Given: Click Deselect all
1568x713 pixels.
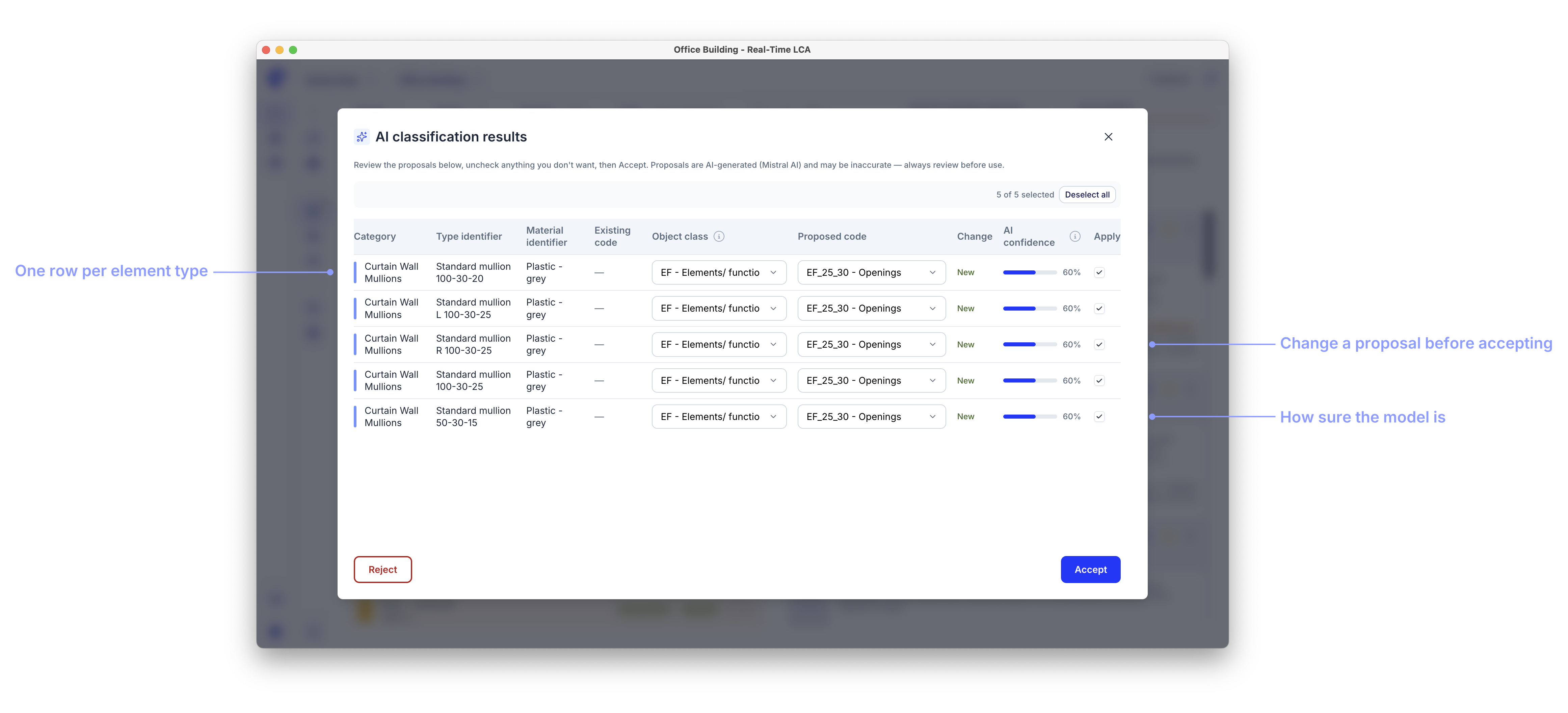Looking at the screenshot, I should click(1087, 195).
